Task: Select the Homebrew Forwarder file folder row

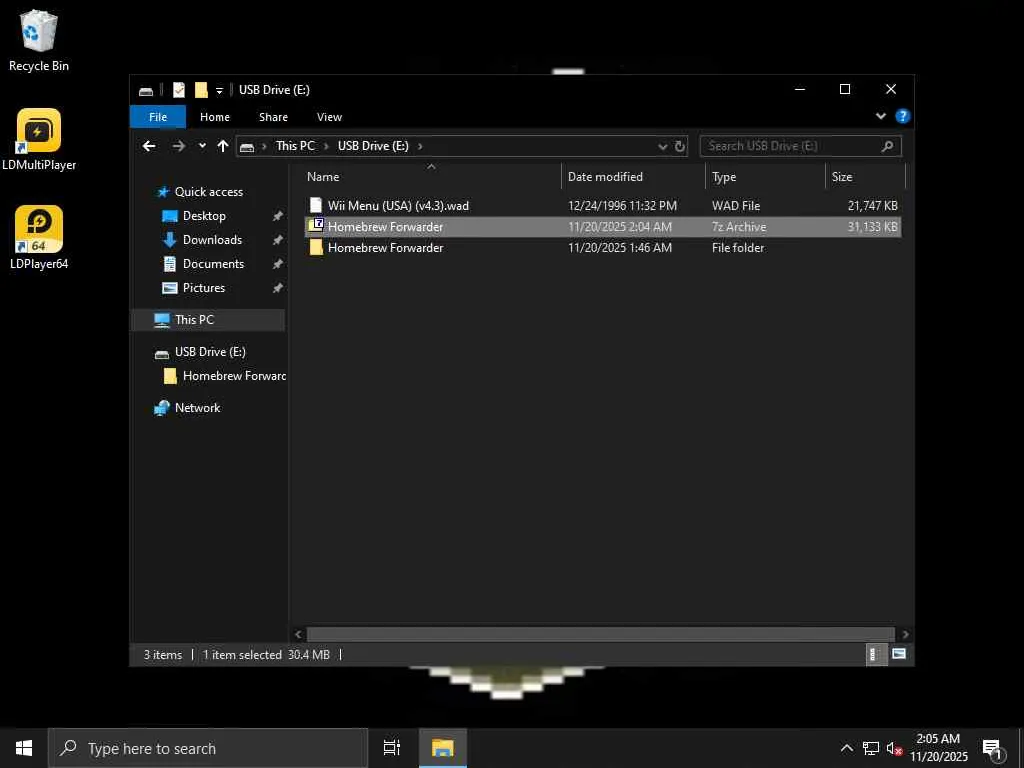Action: tap(602, 248)
